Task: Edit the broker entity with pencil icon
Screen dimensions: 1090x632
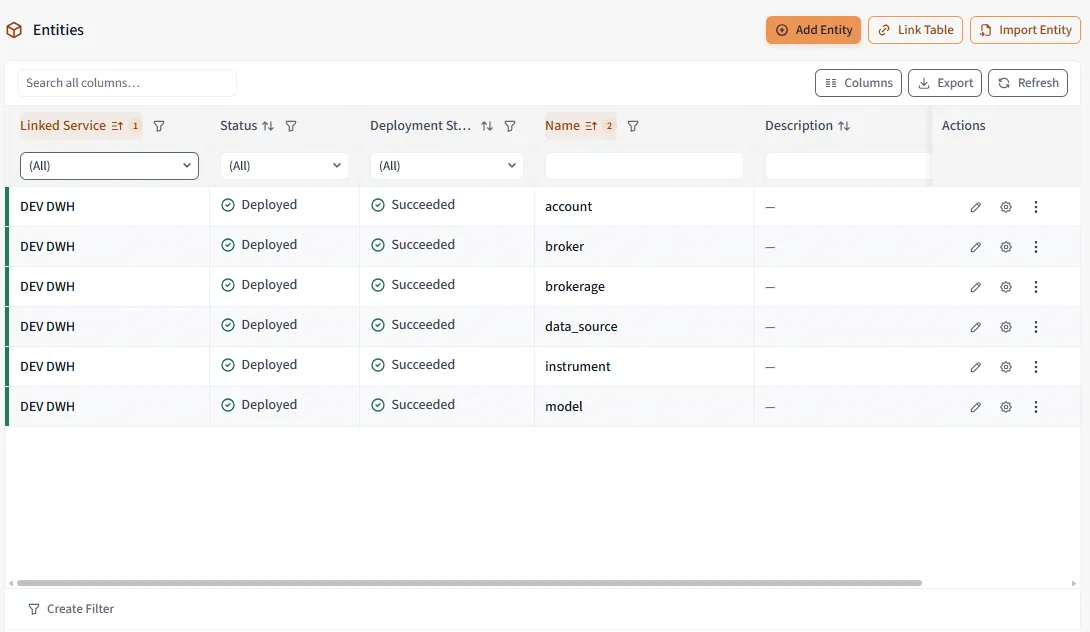Action: (x=975, y=247)
